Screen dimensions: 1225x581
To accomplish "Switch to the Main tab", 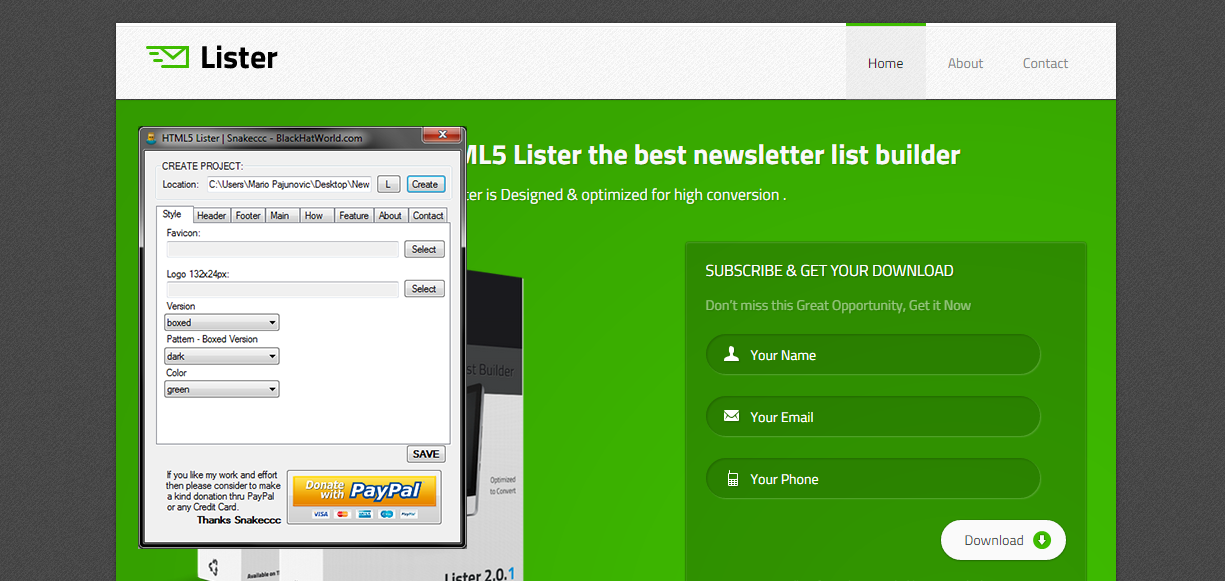I will pos(280,215).
